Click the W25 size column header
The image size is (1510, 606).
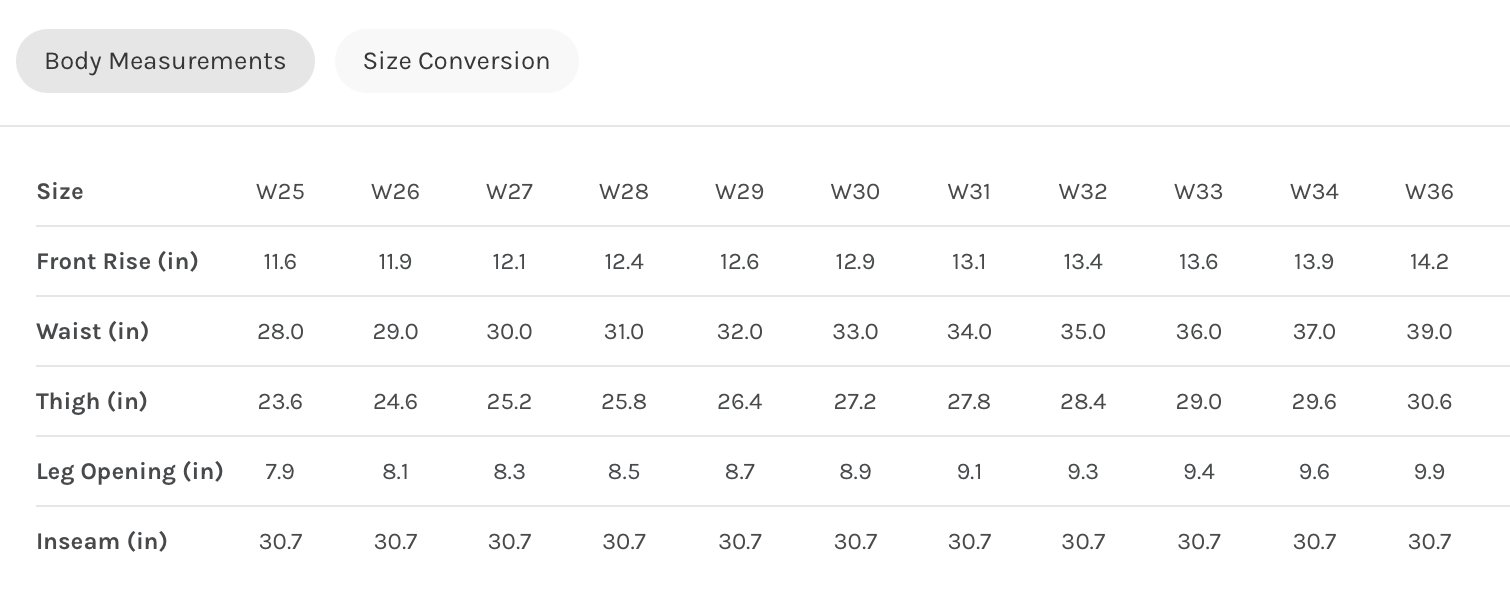280,191
